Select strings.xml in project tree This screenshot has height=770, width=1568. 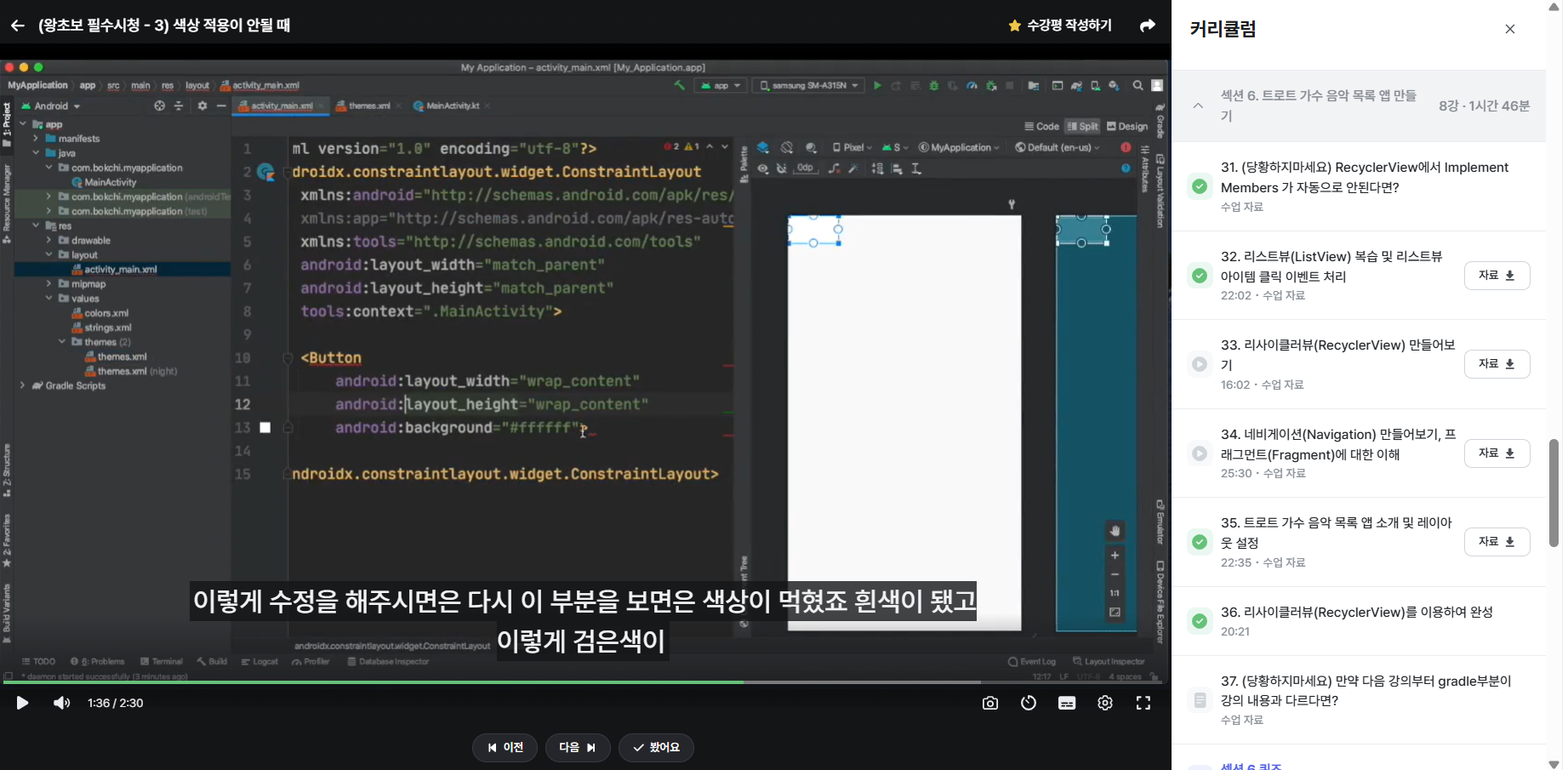pyautogui.click(x=108, y=328)
